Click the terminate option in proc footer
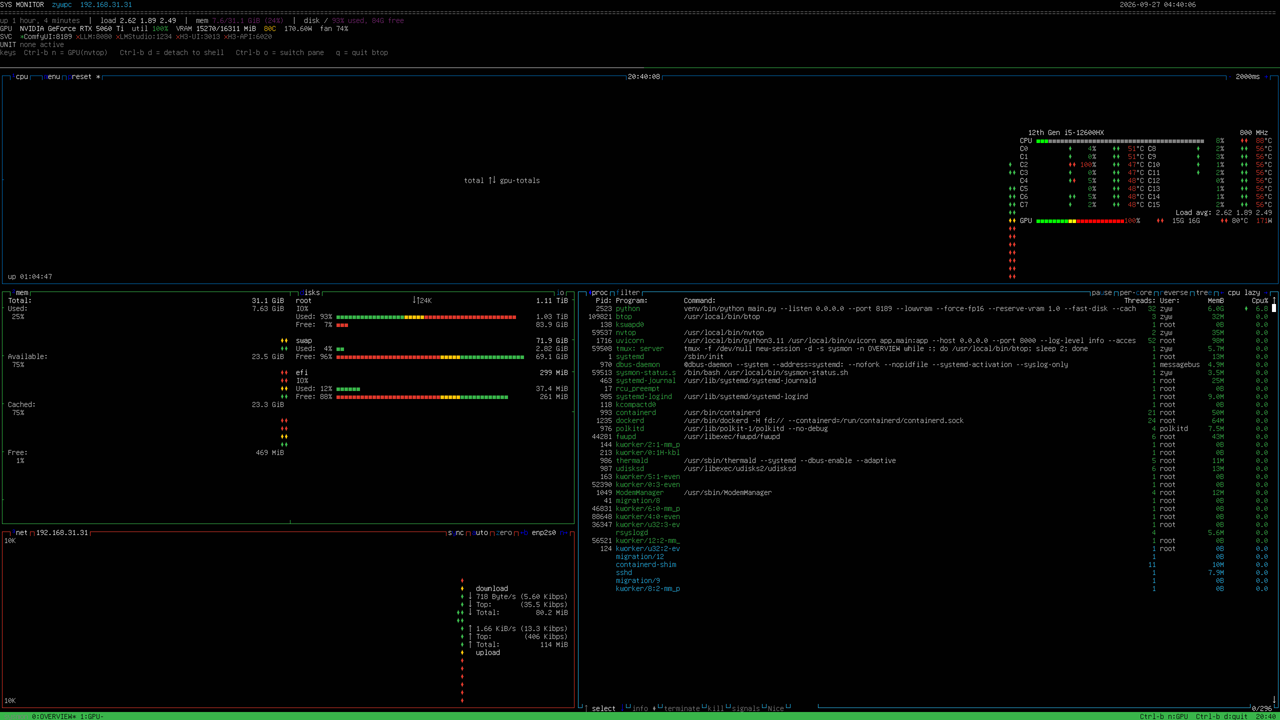Viewport: 1280px width, 720px height. click(682, 709)
